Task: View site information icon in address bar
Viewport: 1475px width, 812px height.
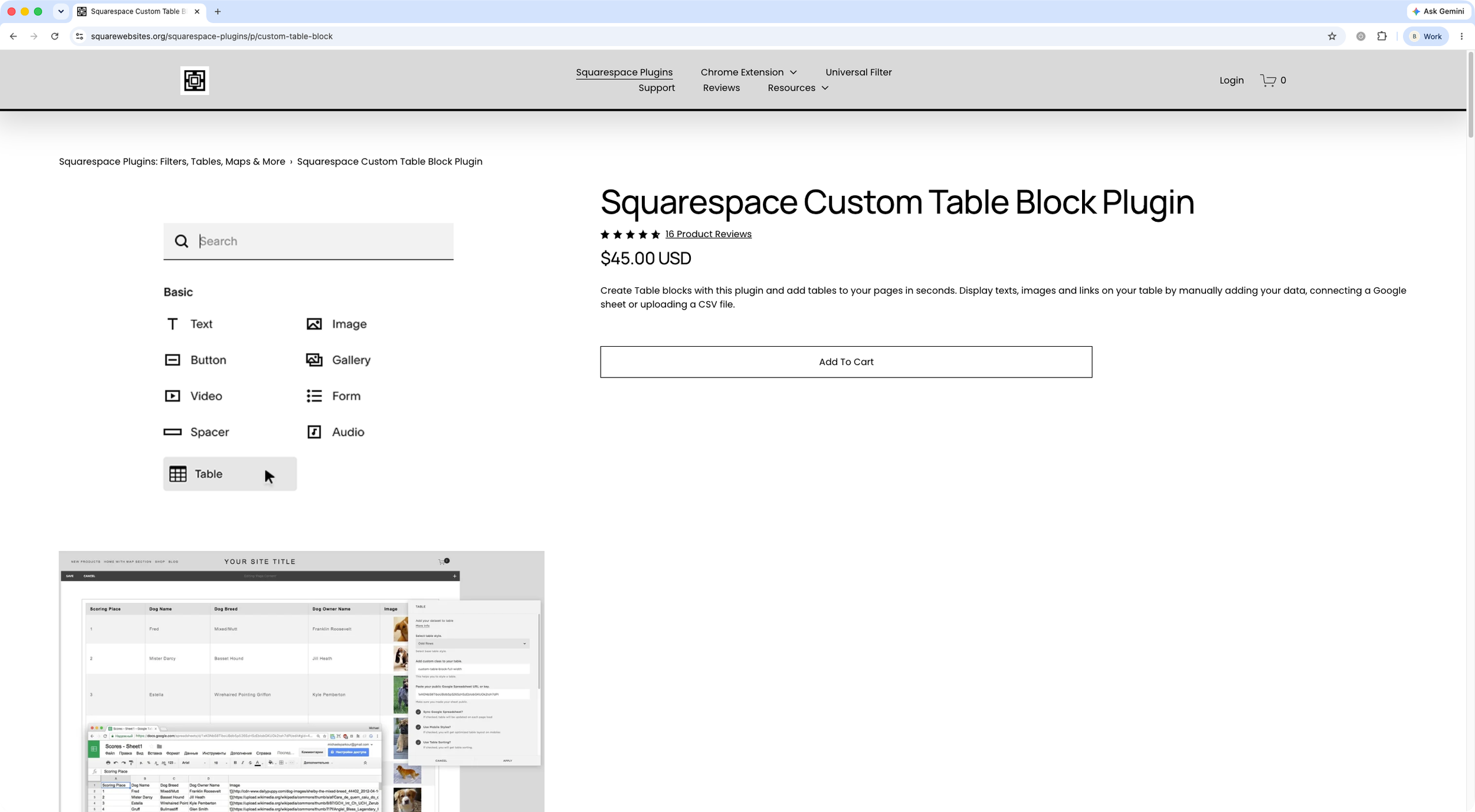Action: coord(80,37)
